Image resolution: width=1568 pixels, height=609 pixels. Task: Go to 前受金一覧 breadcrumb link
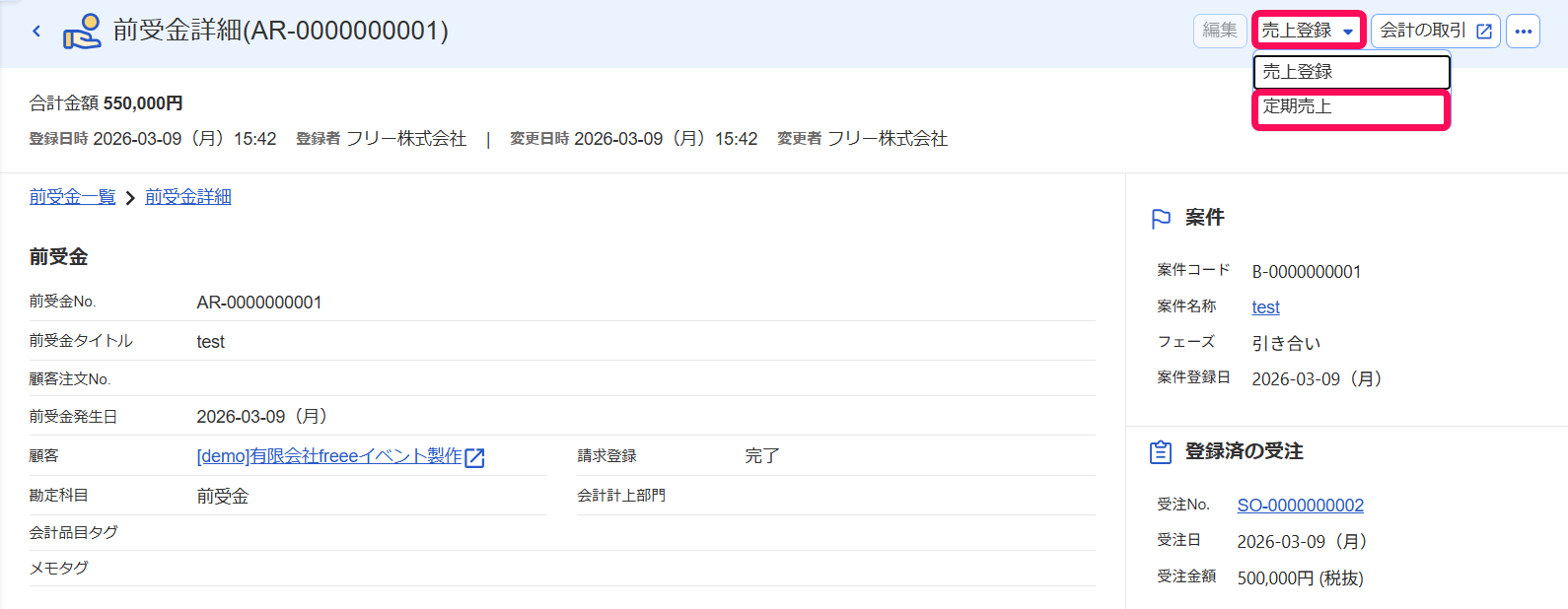(x=72, y=197)
